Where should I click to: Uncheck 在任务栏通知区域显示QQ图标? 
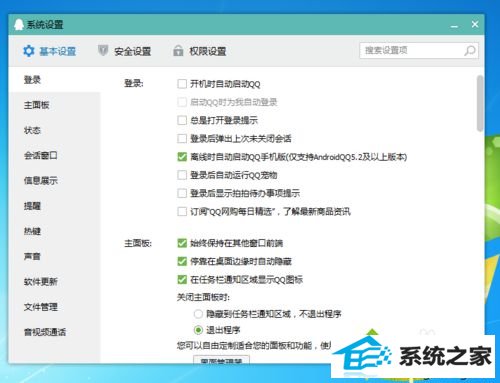pyautogui.click(x=182, y=279)
